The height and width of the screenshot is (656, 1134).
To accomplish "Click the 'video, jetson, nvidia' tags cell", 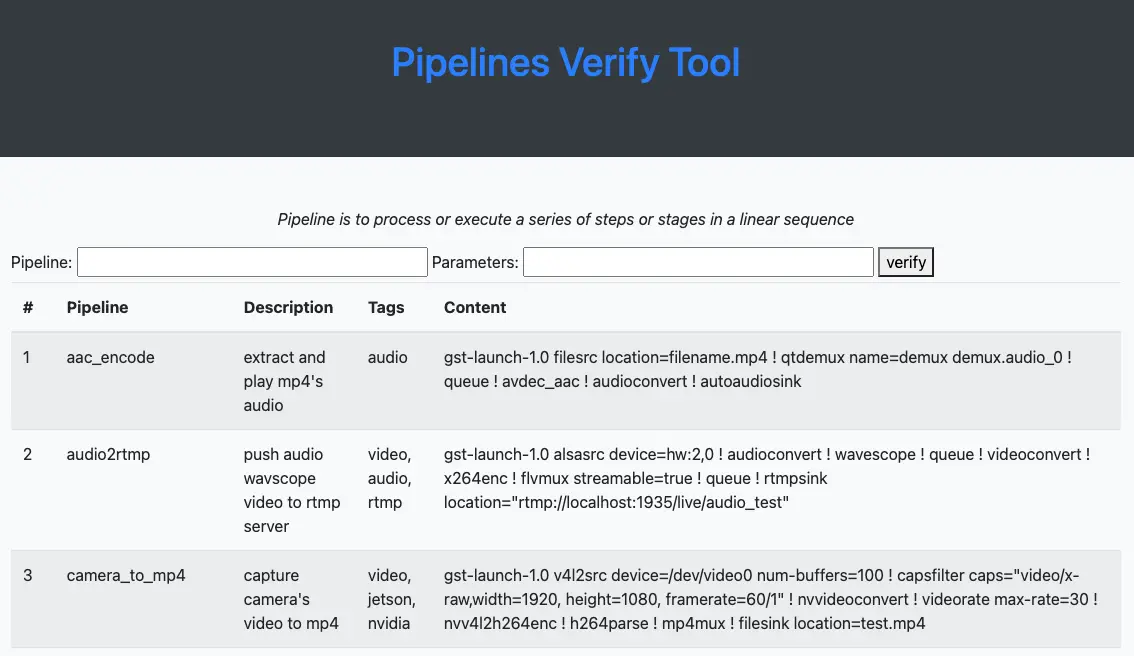I will 391,599.
